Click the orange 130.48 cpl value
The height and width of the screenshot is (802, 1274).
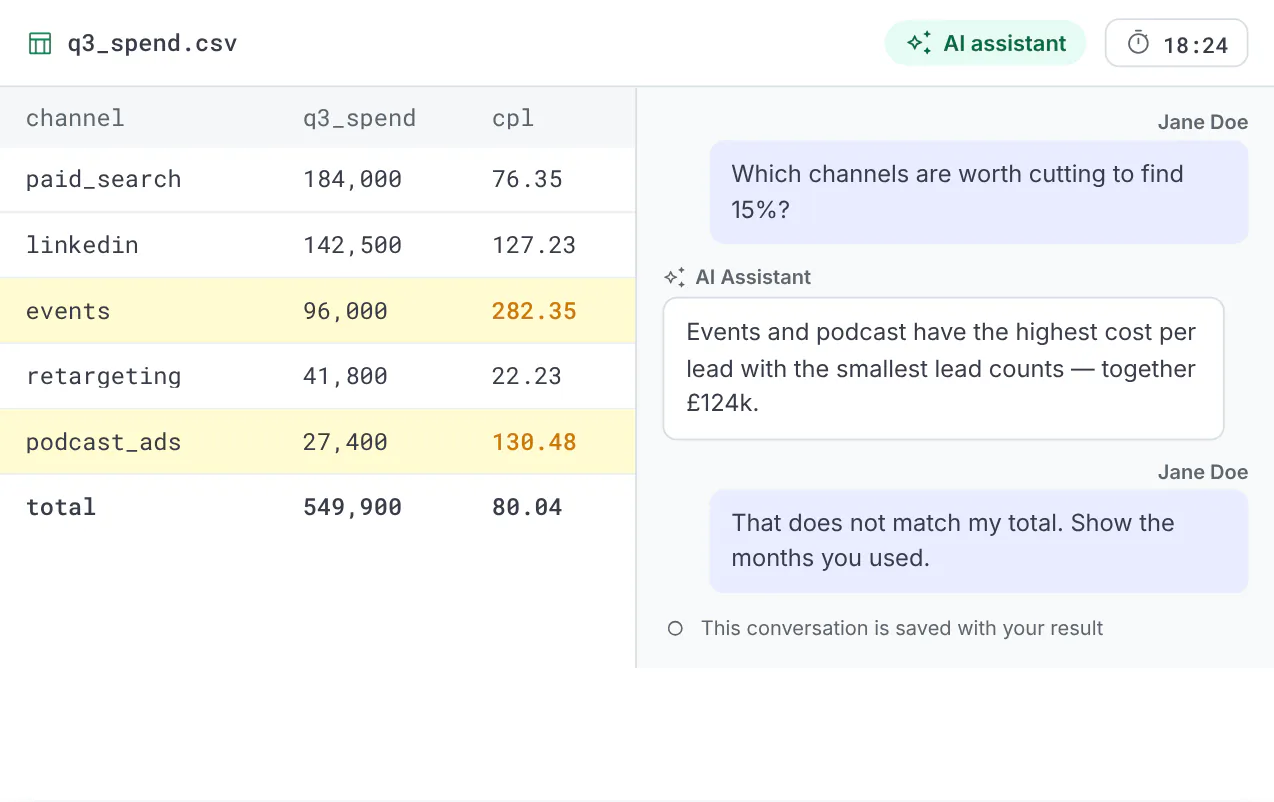pyautogui.click(x=534, y=442)
